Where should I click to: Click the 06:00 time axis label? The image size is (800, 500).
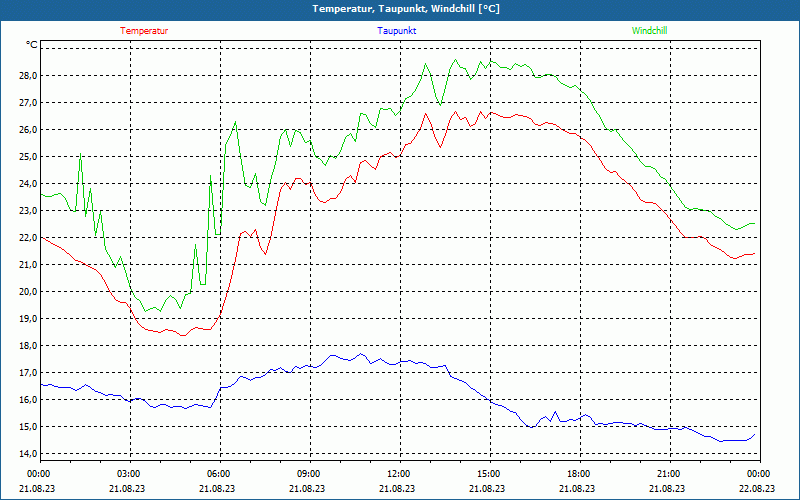pyautogui.click(x=218, y=474)
